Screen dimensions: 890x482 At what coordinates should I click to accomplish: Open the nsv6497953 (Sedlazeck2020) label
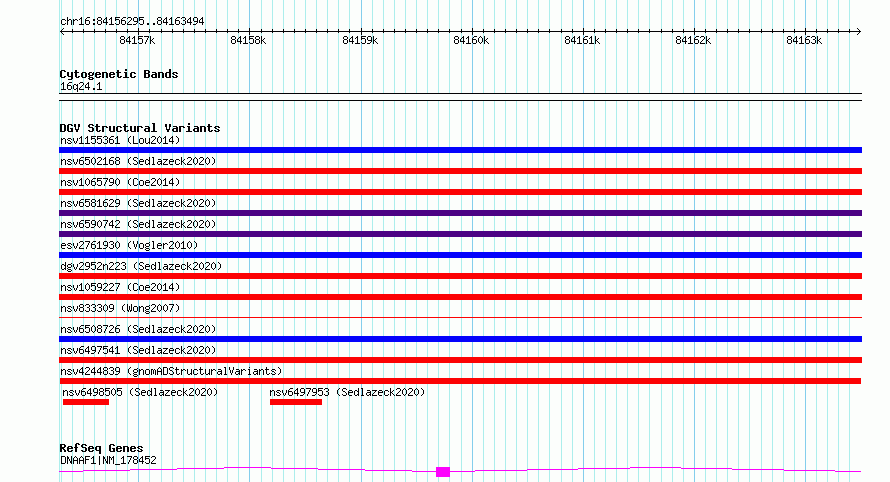tap(347, 392)
